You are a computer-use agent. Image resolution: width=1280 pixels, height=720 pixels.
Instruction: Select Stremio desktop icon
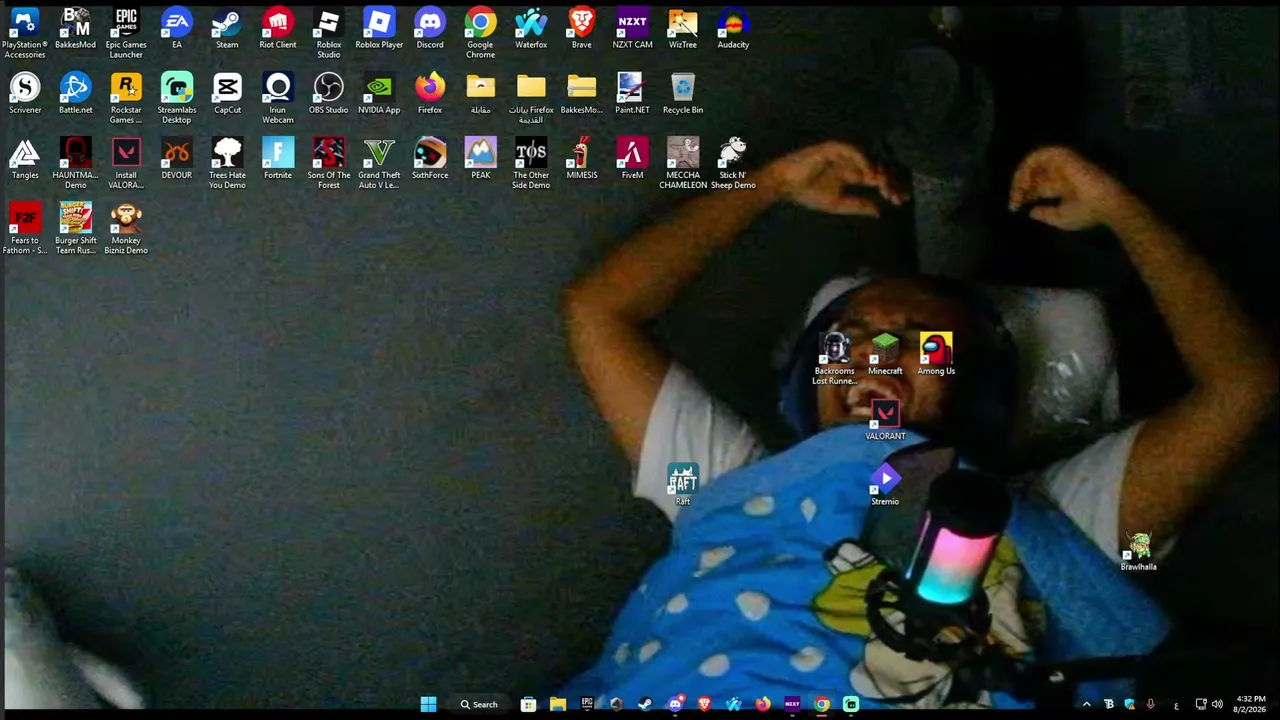(x=885, y=485)
